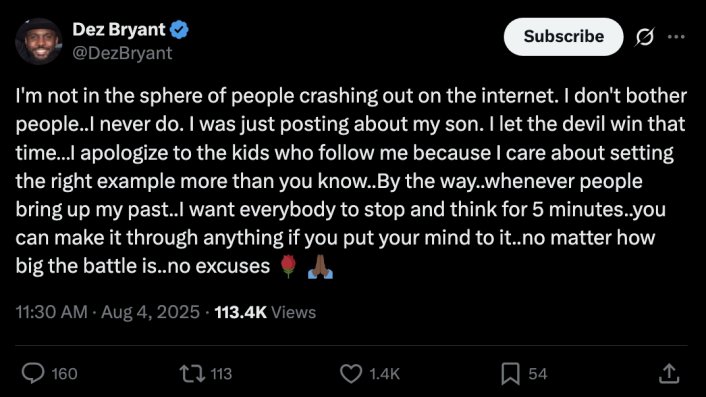The image size is (706, 397).
Task: Open Dez Bryant's profile picture
Action: (x=39, y=41)
